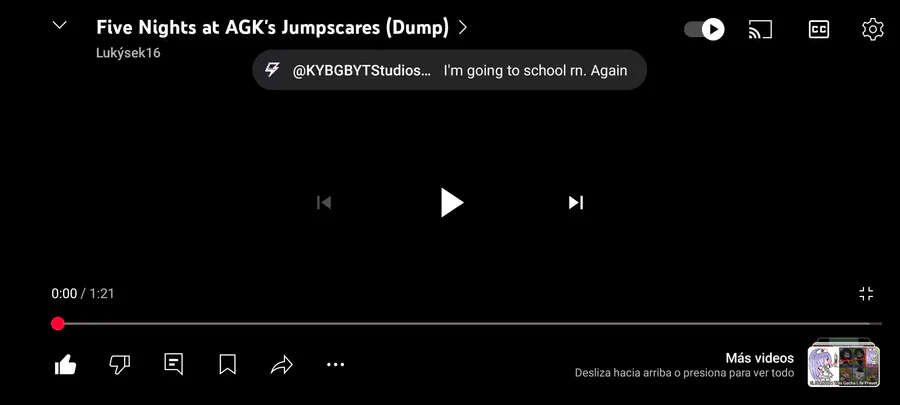The width and height of the screenshot is (900, 405).
Task: Save video with the bookmark icon
Action: (227, 364)
